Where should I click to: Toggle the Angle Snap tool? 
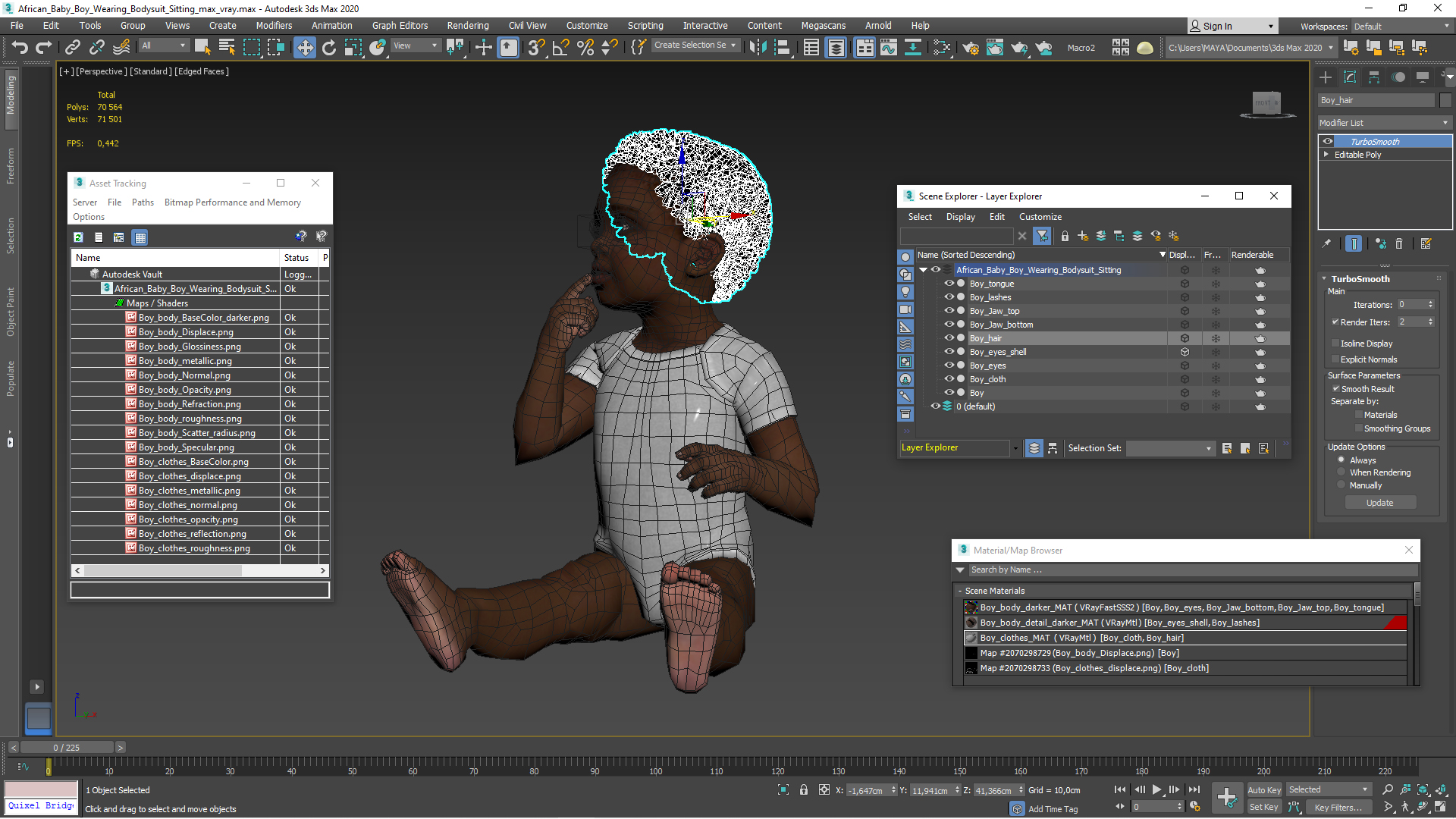561,48
